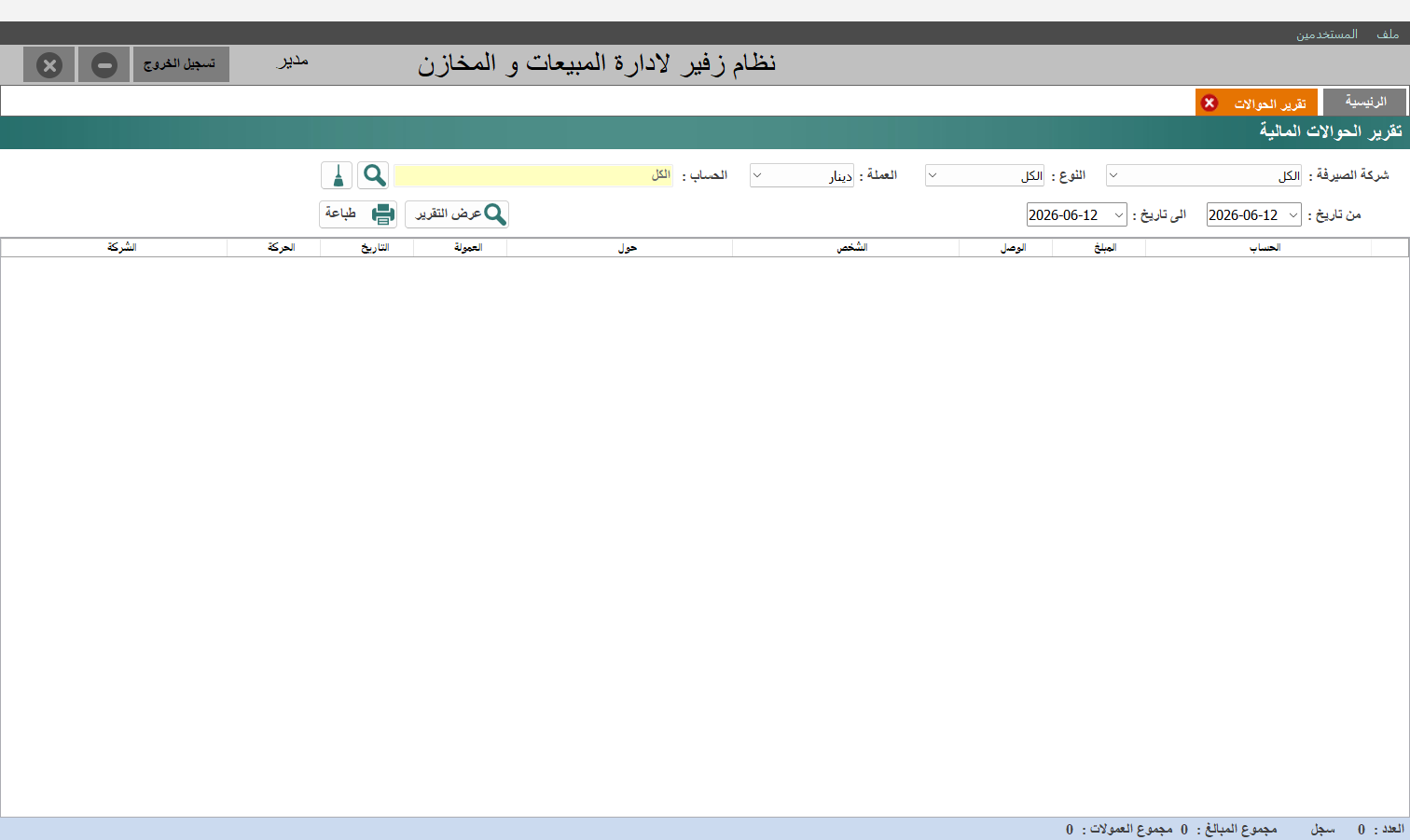Open the الى تاريخ date picker
The height and width of the screenshot is (840, 1410).
pos(1077,214)
